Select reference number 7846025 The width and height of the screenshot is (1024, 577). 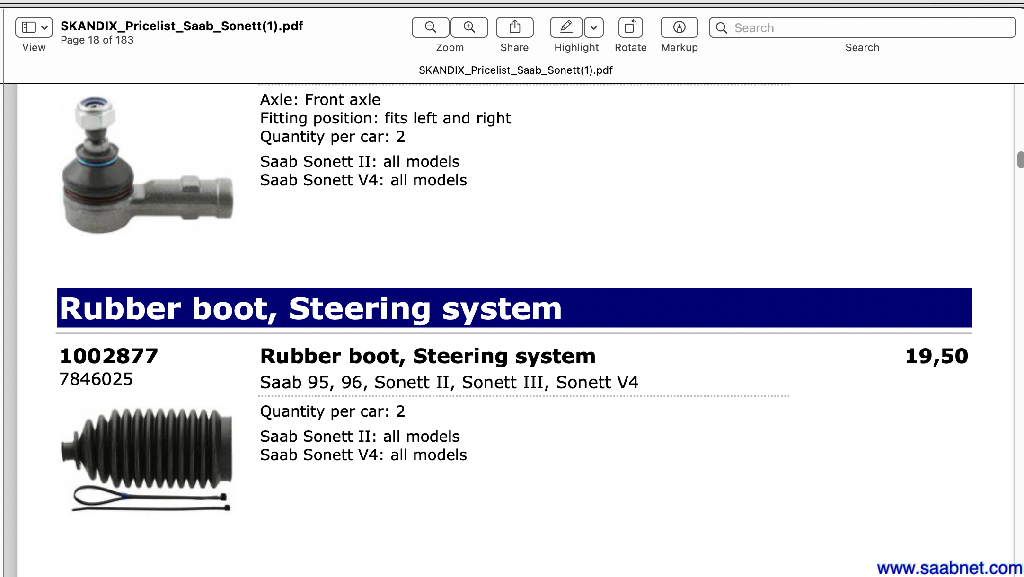pyautogui.click(x=96, y=379)
